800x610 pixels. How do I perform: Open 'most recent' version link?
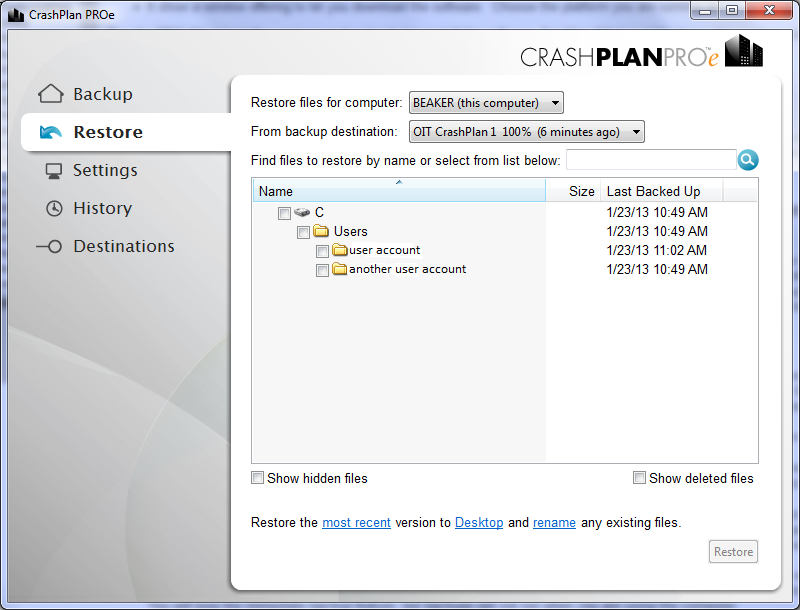coord(356,522)
